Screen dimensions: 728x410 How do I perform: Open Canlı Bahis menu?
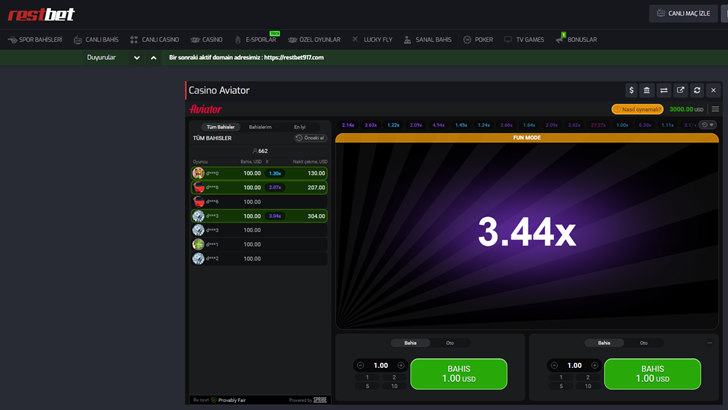click(x=96, y=39)
